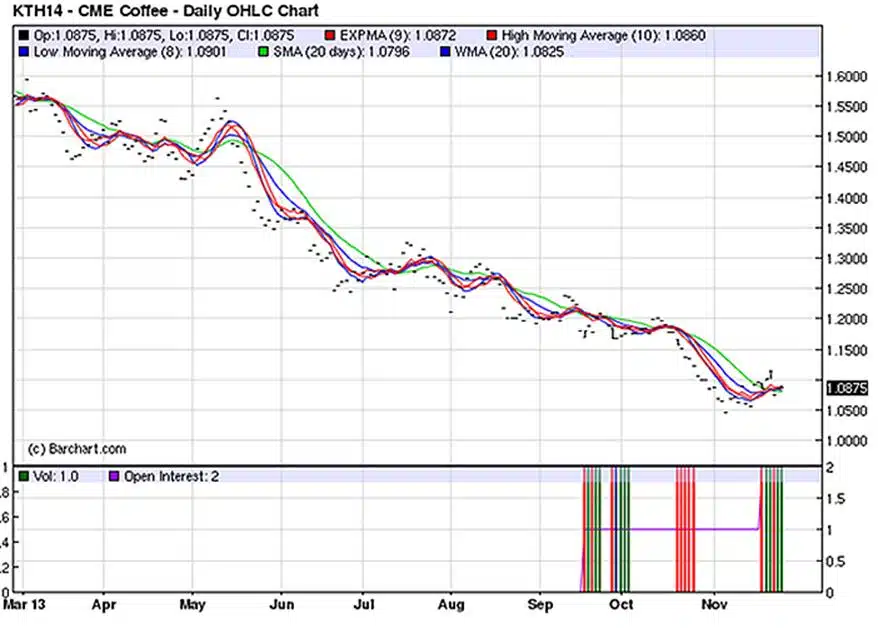
Task: Click the green SMA (20 days) swatch
Action: [x=264, y=49]
